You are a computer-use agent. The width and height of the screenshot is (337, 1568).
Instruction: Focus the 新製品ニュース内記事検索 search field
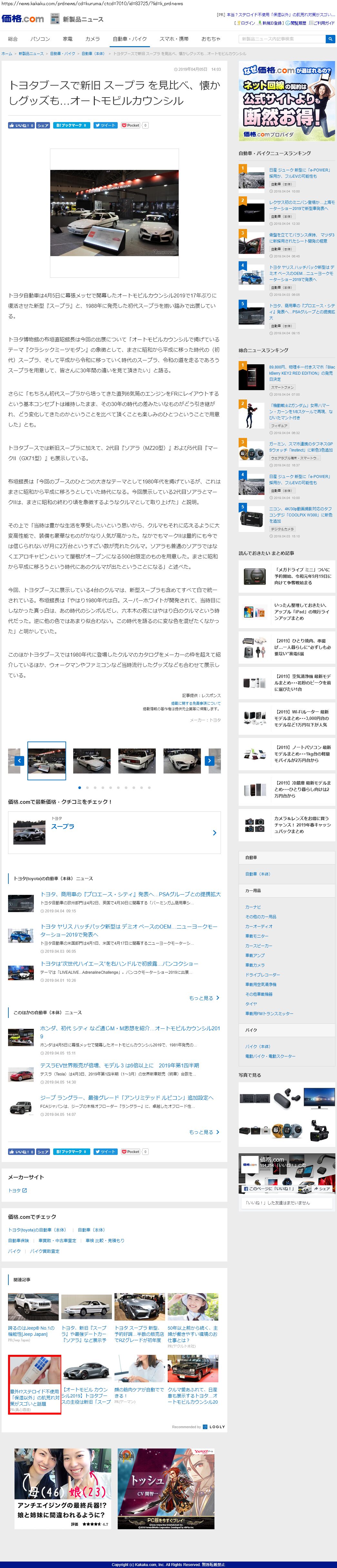pyautogui.click(x=282, y=39)
